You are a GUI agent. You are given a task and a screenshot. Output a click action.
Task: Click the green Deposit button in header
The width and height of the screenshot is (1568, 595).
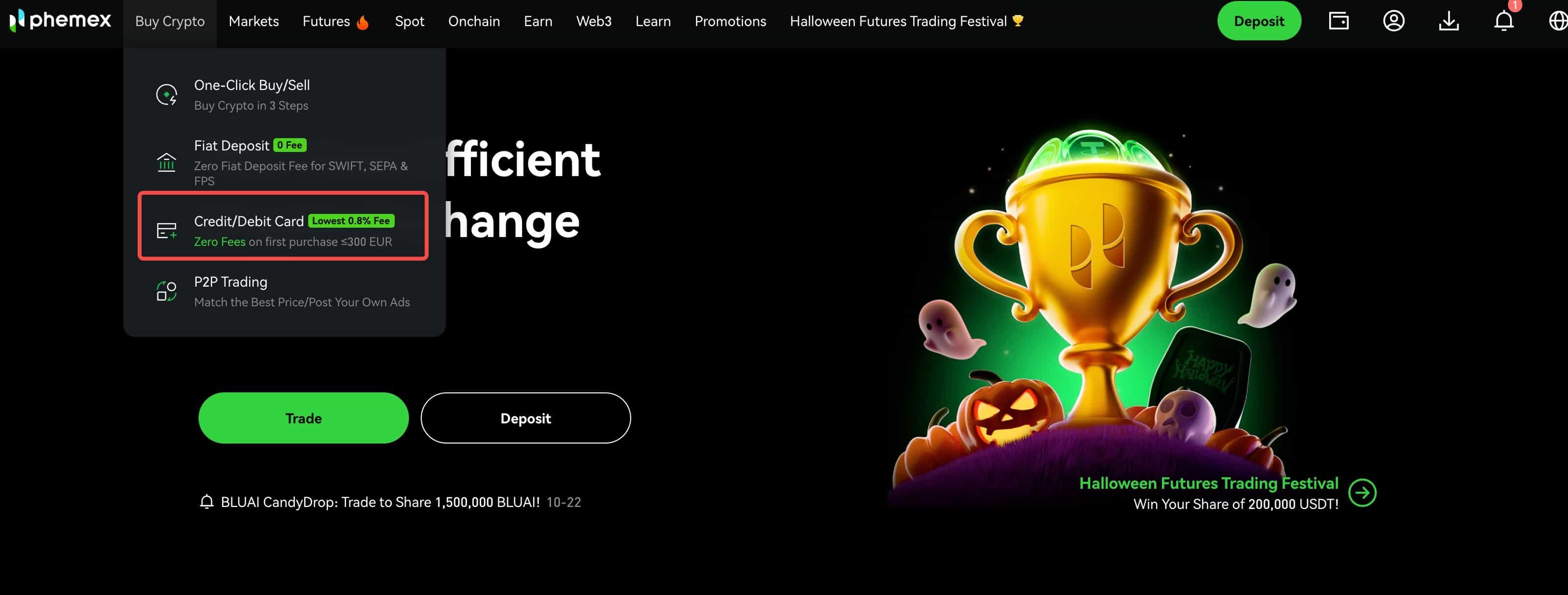point(1259,21)
